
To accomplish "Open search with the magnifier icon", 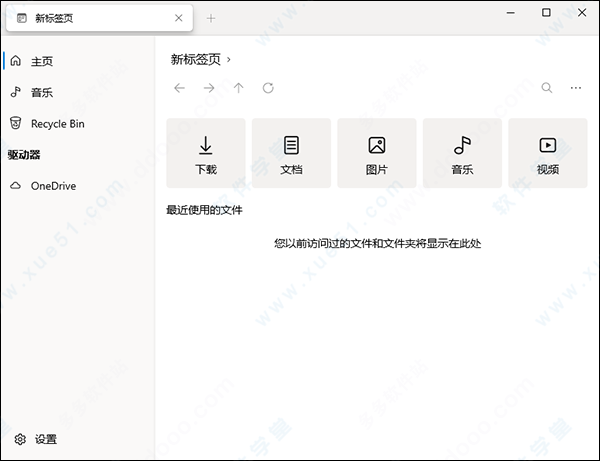I will 547,88.
